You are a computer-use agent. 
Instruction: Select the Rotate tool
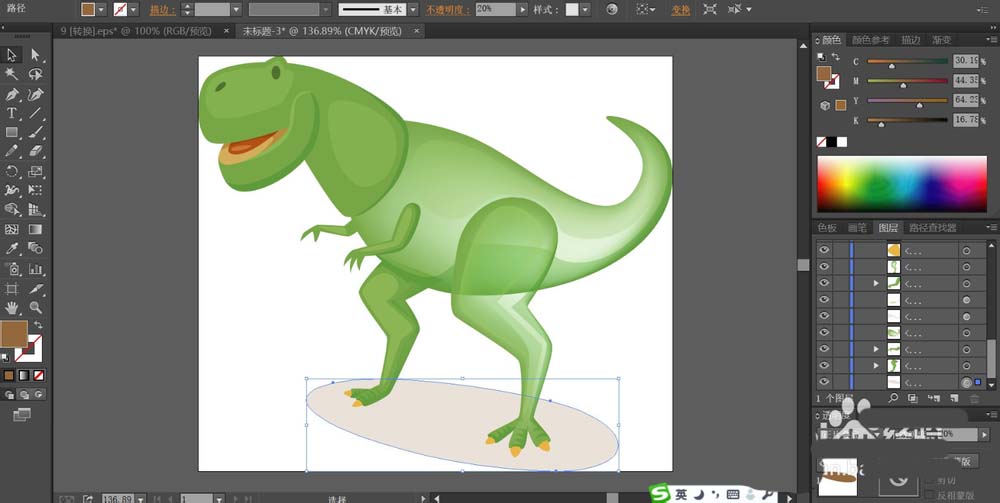(x=13, y=171)
